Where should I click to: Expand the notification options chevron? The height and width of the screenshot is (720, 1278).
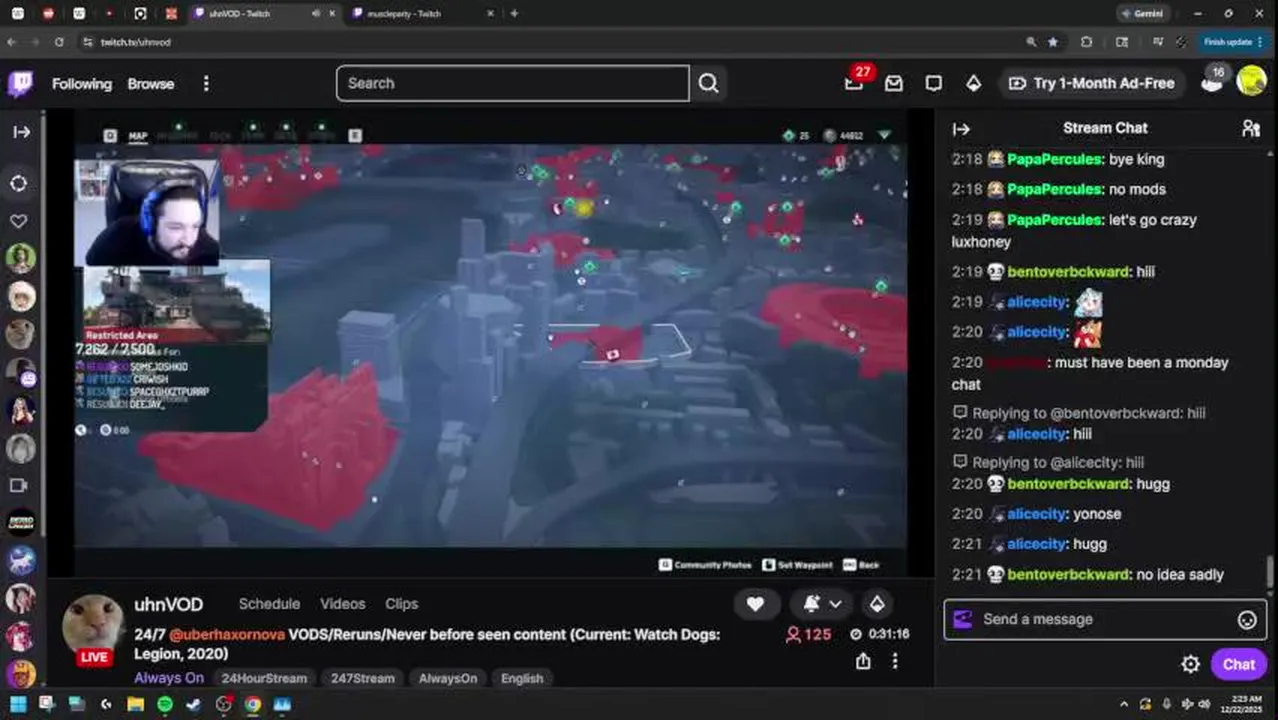coord(835,604)
